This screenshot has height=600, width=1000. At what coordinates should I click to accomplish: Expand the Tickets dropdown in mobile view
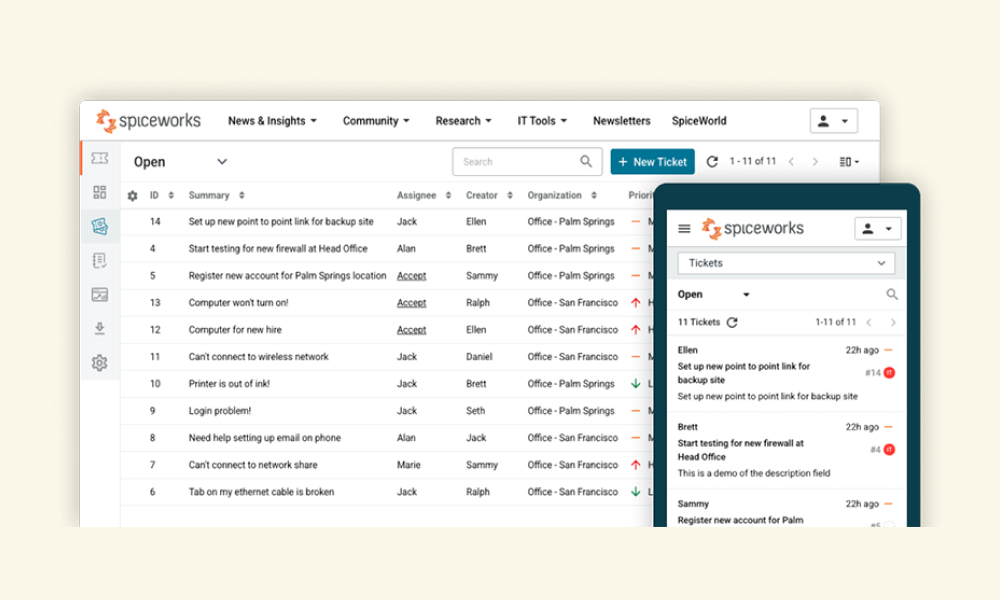[x=786, y=263]
